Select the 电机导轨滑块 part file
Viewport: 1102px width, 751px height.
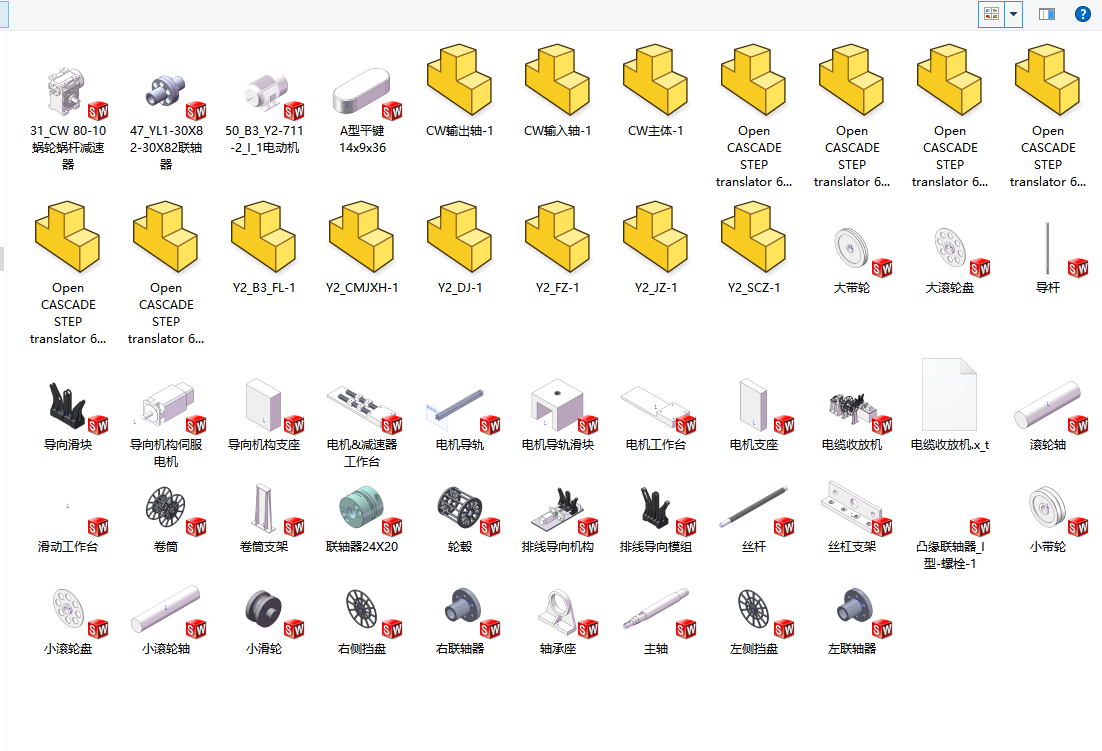point(558,406)
